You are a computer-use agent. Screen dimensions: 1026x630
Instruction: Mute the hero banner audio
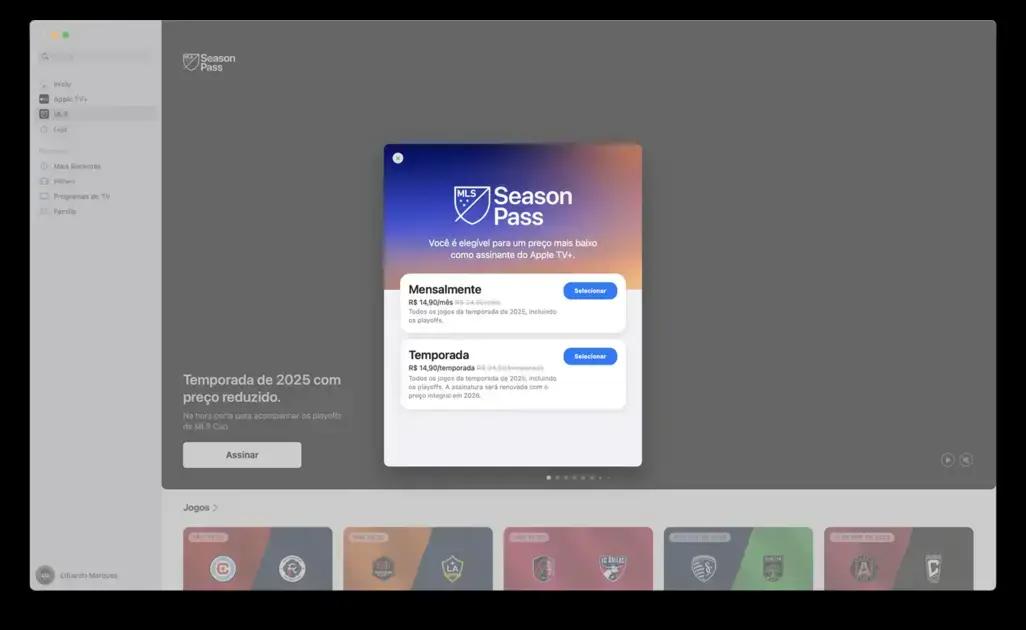[x=966, y=460]
